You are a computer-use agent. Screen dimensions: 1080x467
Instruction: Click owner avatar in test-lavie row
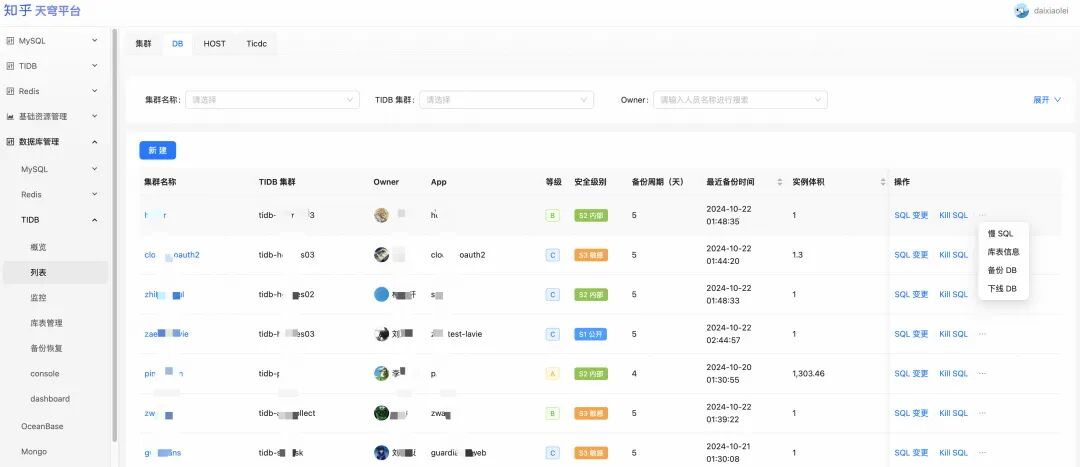point(382,334)
